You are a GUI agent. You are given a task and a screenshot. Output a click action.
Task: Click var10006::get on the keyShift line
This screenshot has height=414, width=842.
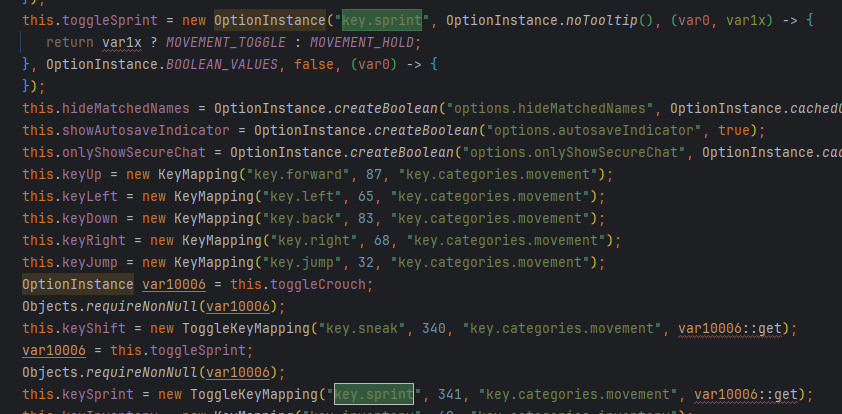[x=730, y=329]
